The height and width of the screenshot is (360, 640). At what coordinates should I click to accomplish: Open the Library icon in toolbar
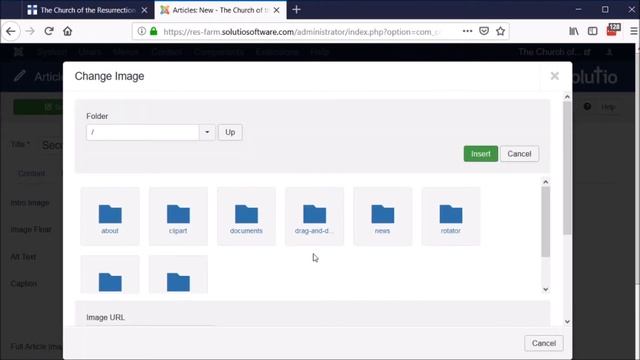click(x=574, y=31)
